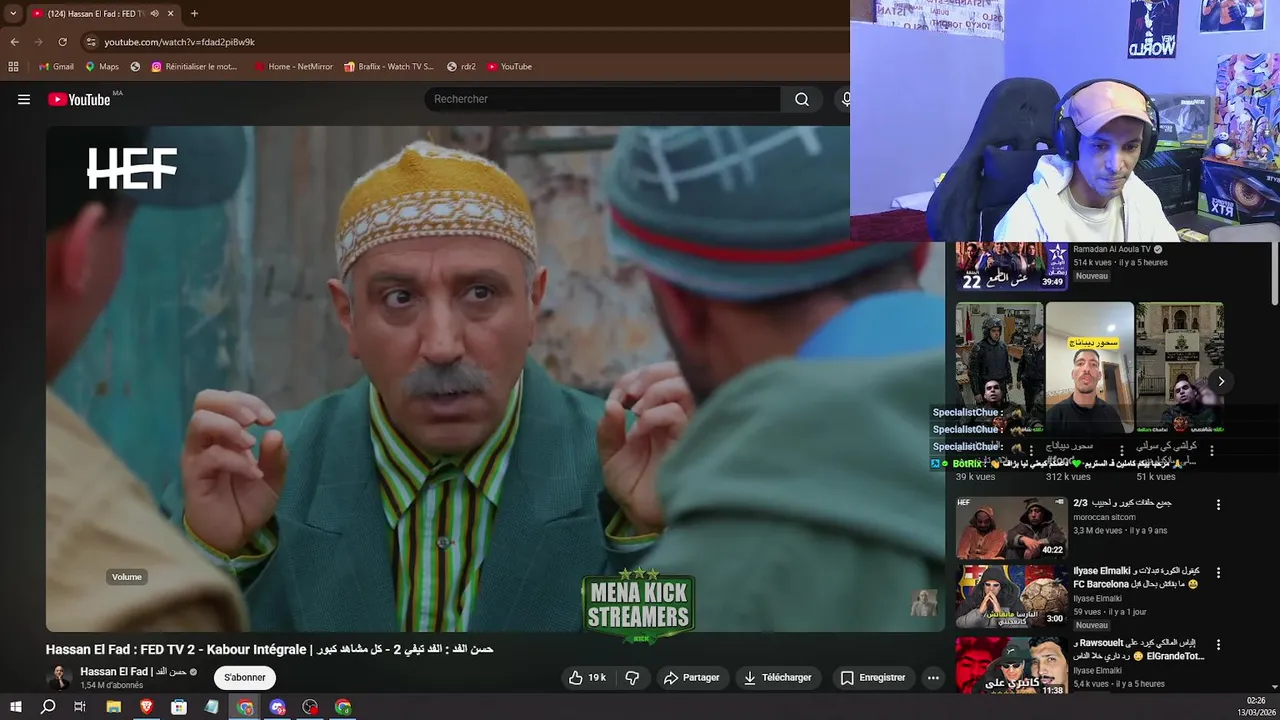This screenshot has width=1280, height=720.
Task: Click the FC Barcelona video title
Action: pyautogui.click(x=1136, y=577)
